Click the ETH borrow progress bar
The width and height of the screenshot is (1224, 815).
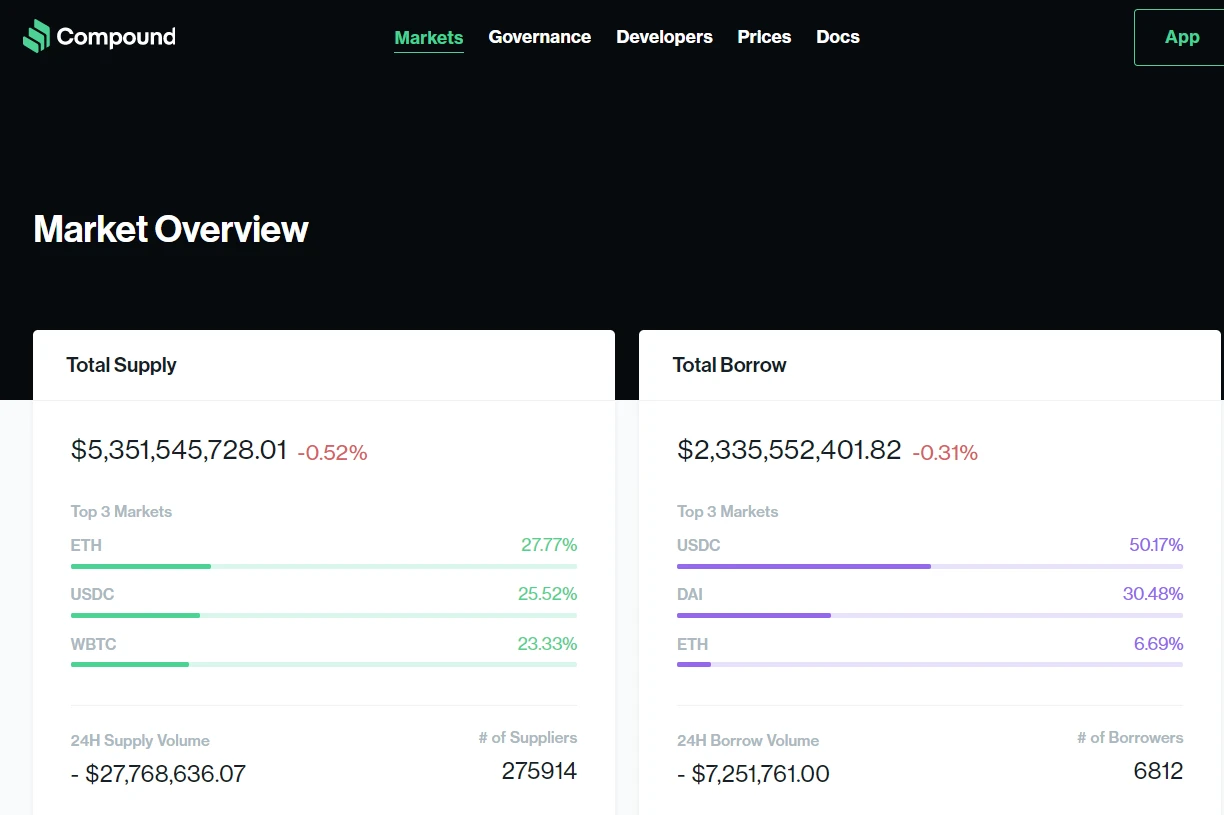[930, 664]
